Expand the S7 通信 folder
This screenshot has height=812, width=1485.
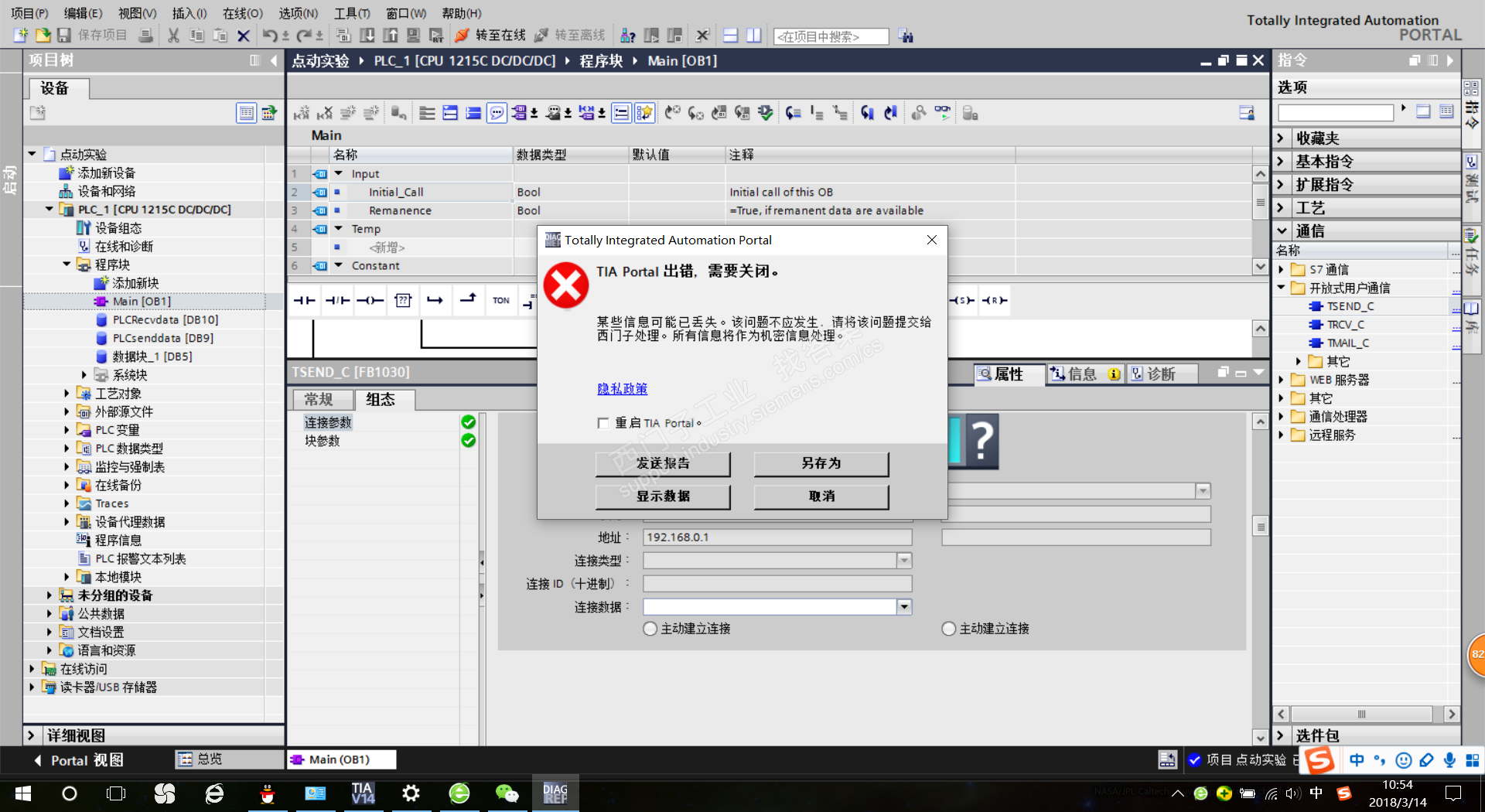pos(1282,270)
